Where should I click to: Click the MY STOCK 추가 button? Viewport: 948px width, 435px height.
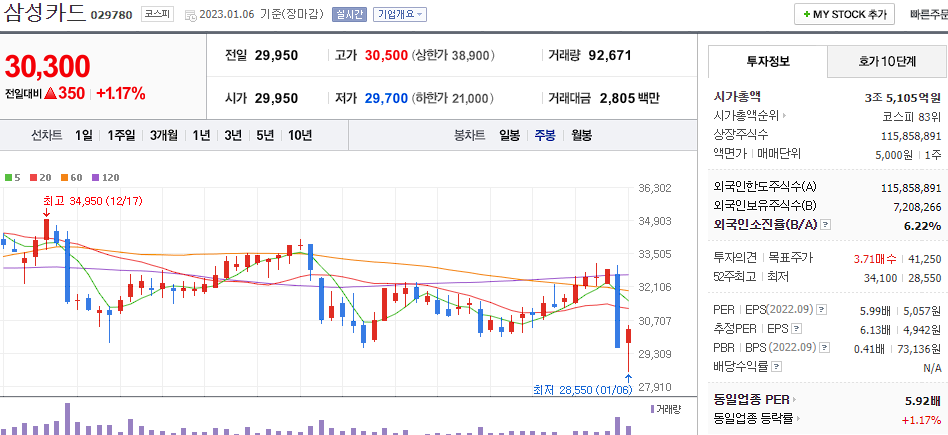pos(844,15)
